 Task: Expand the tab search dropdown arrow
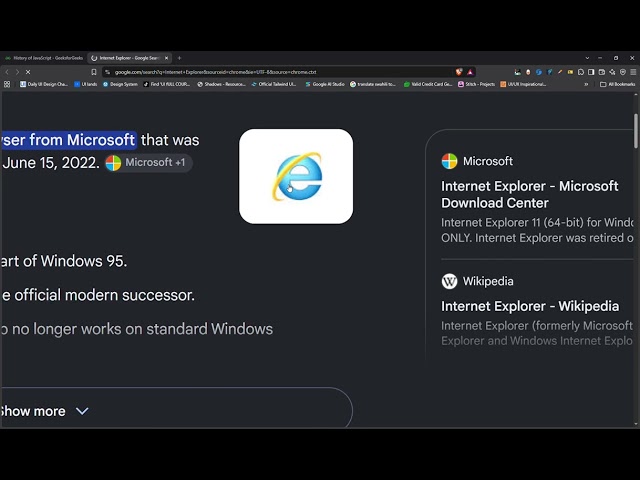click(587, 58)
